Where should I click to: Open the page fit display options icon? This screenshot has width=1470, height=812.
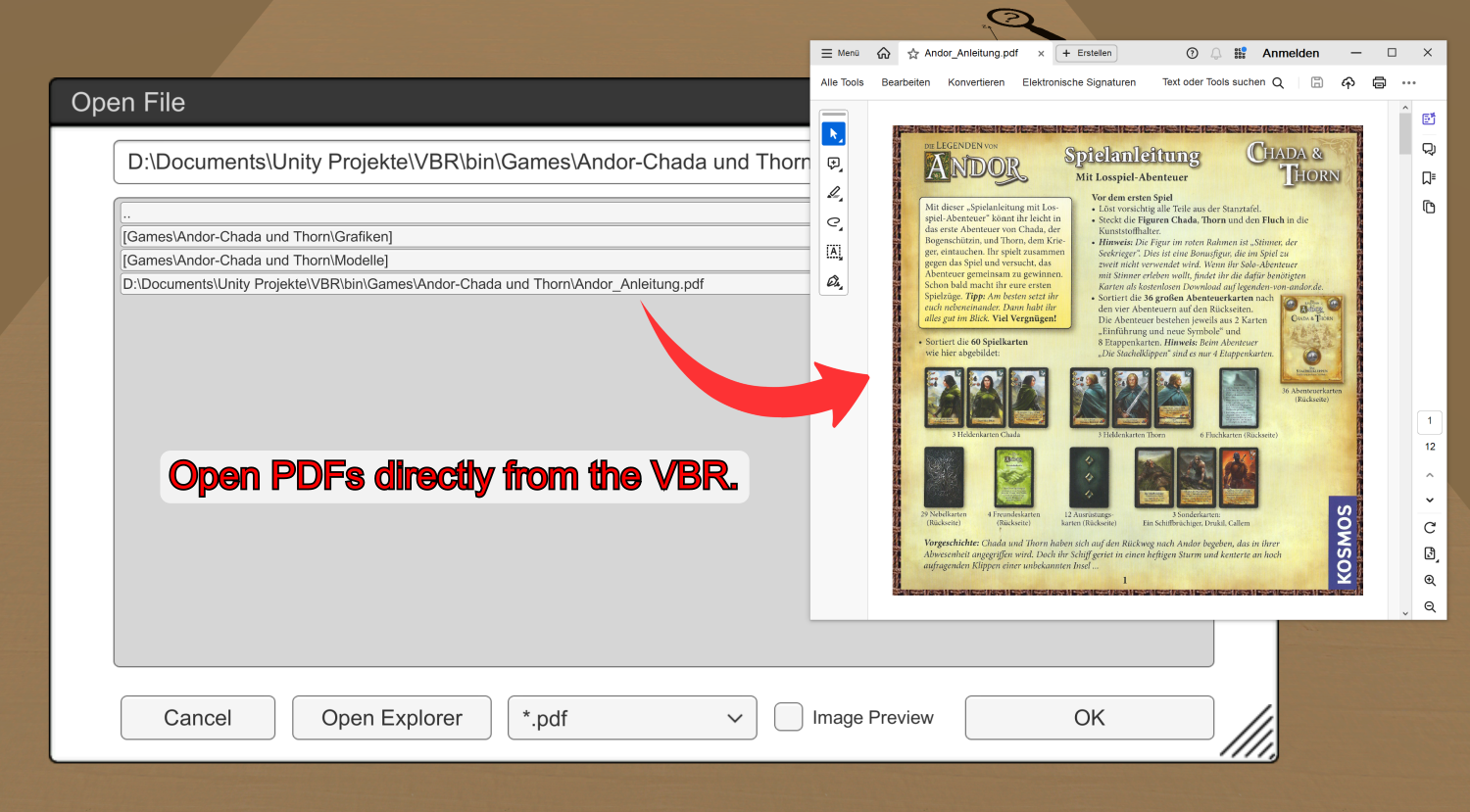point(1430,554)
